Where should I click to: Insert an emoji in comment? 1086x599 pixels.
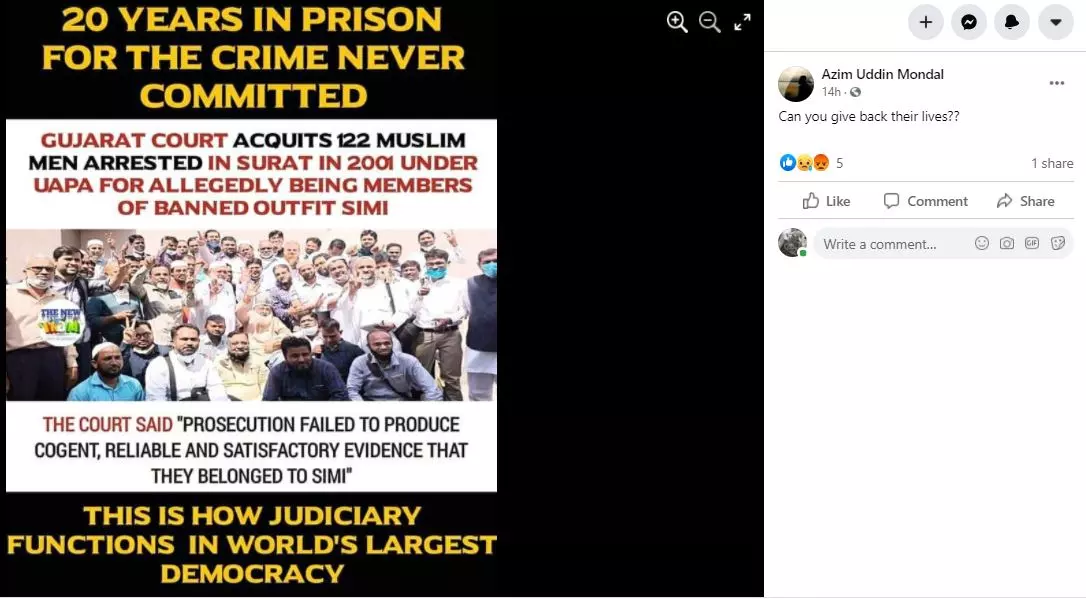click(981, 243)
